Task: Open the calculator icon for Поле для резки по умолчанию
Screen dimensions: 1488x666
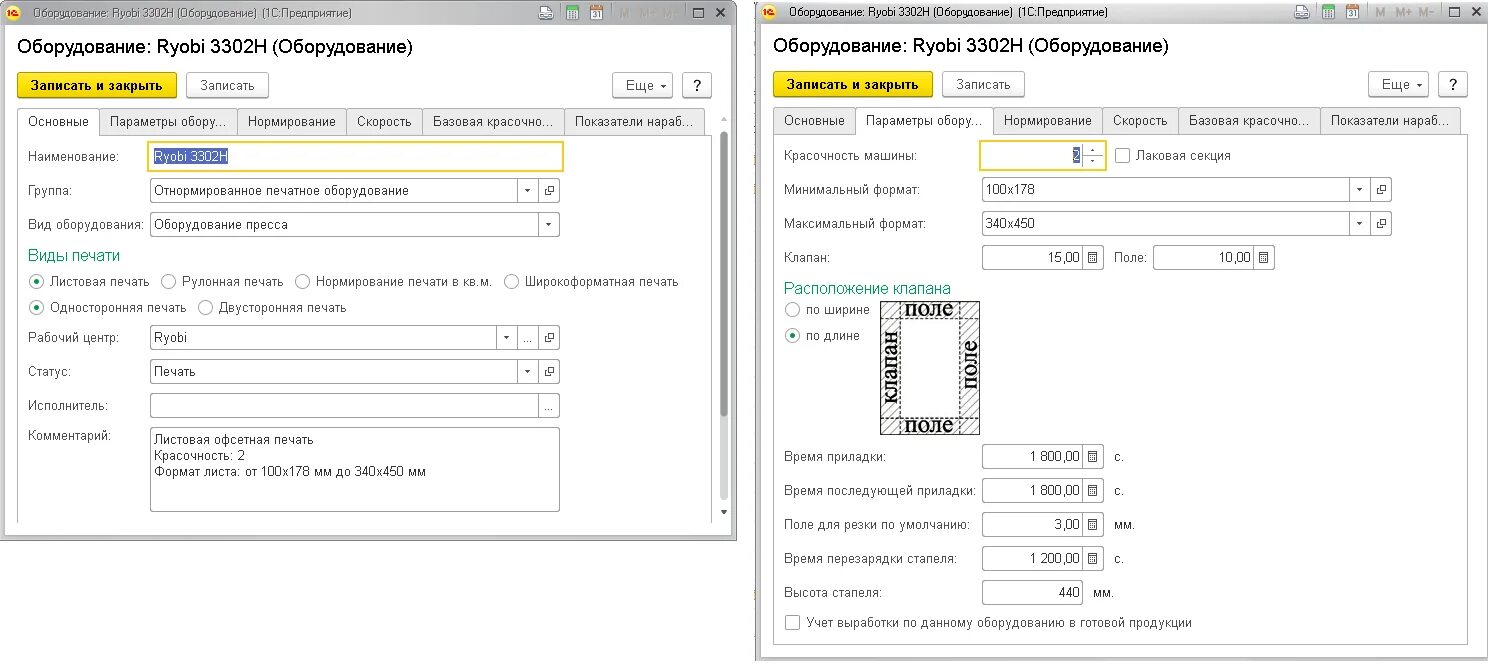Action: [x=1093, y=524]
